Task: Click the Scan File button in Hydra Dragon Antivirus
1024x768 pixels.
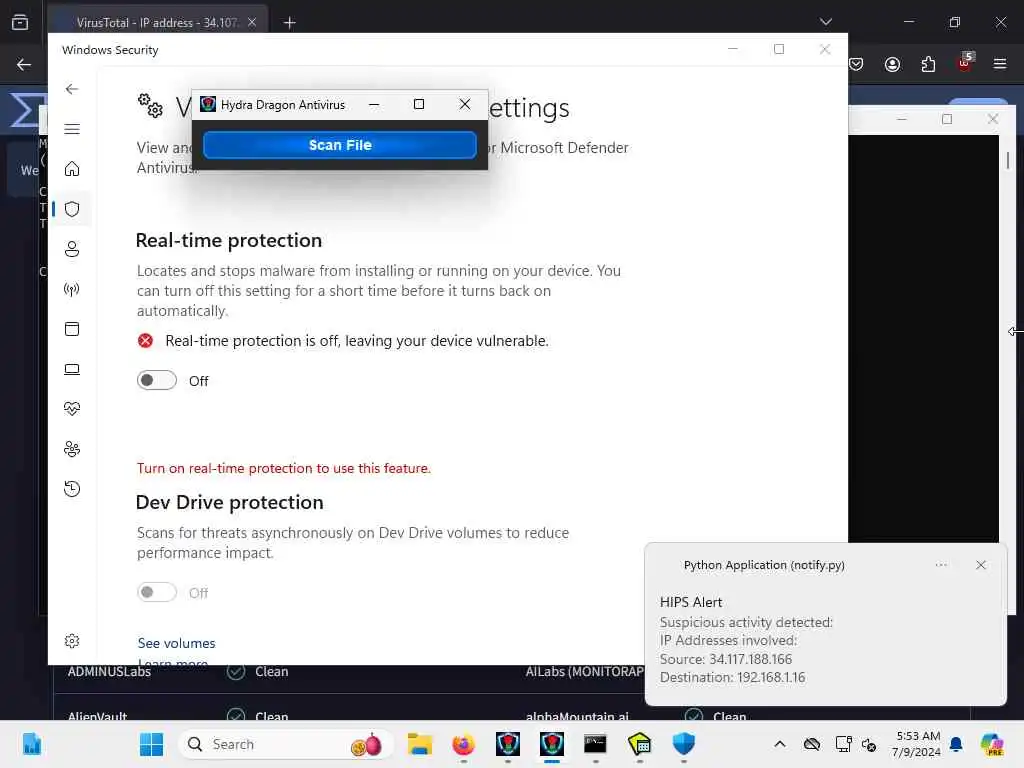Action: [340, 145]
